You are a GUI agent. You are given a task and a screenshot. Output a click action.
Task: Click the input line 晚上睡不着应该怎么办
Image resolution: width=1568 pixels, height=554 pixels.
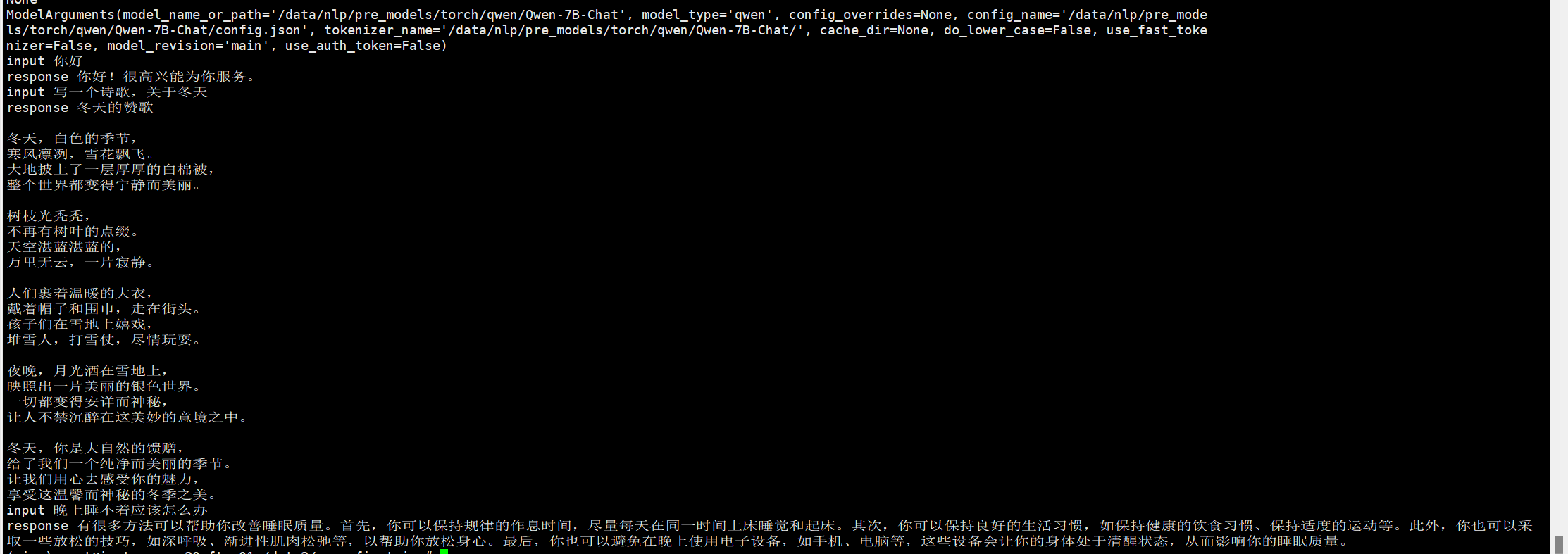point(107,510)
